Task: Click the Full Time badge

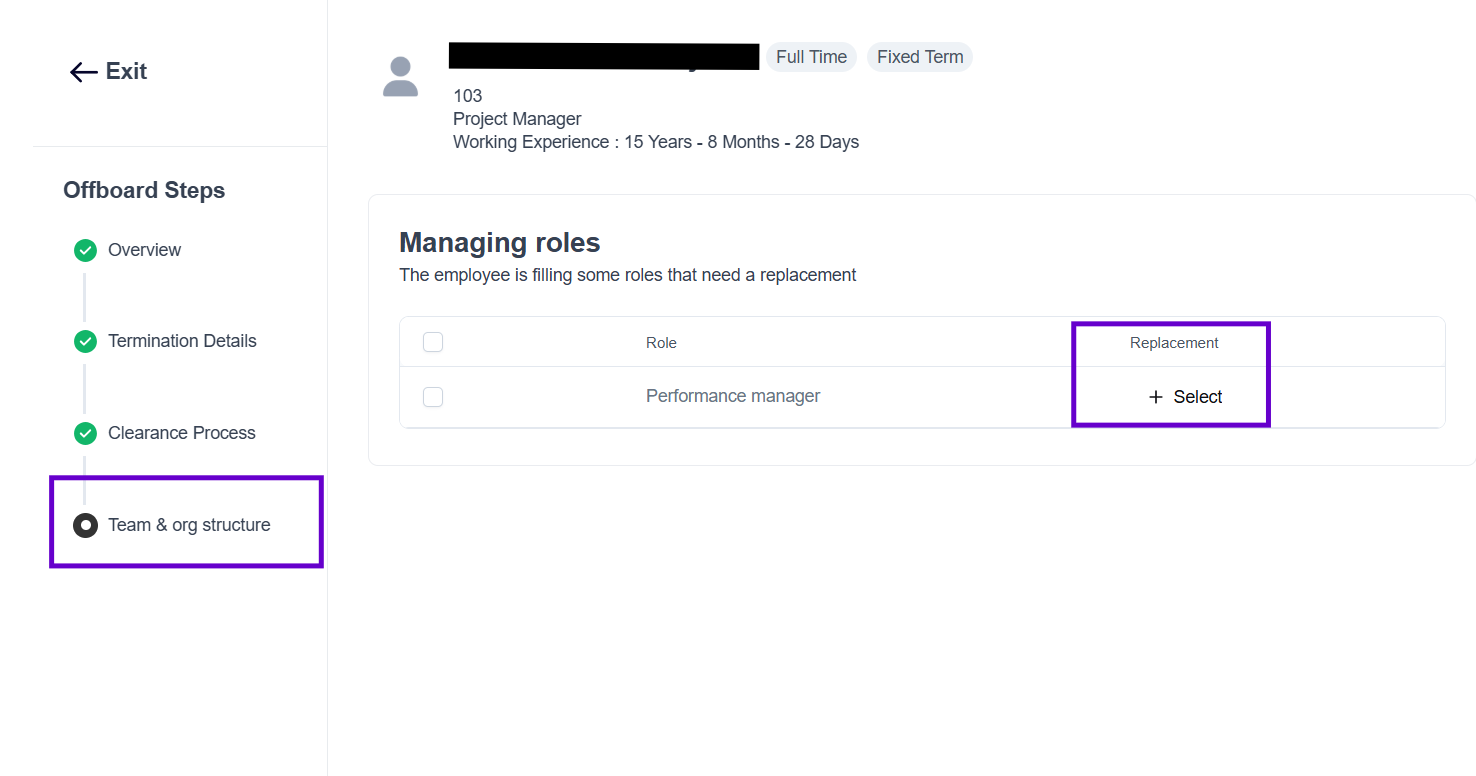Action: [811, 57]
